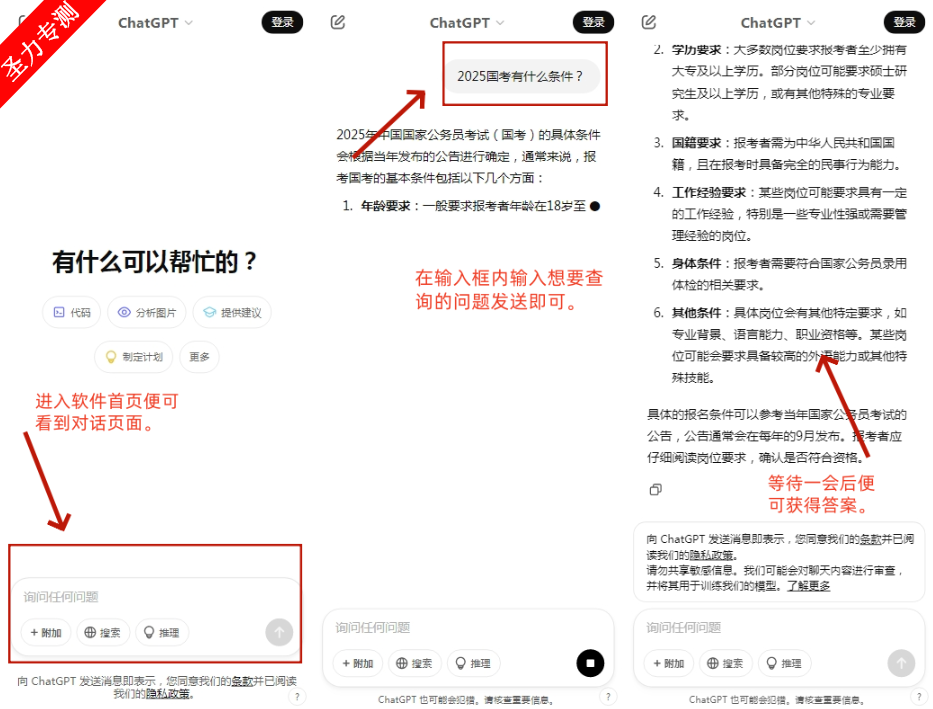The height and width of the screenshot is (709, 933).
Task: Click the send arrow button in left screenshot
Action: [x=279, y=632]
